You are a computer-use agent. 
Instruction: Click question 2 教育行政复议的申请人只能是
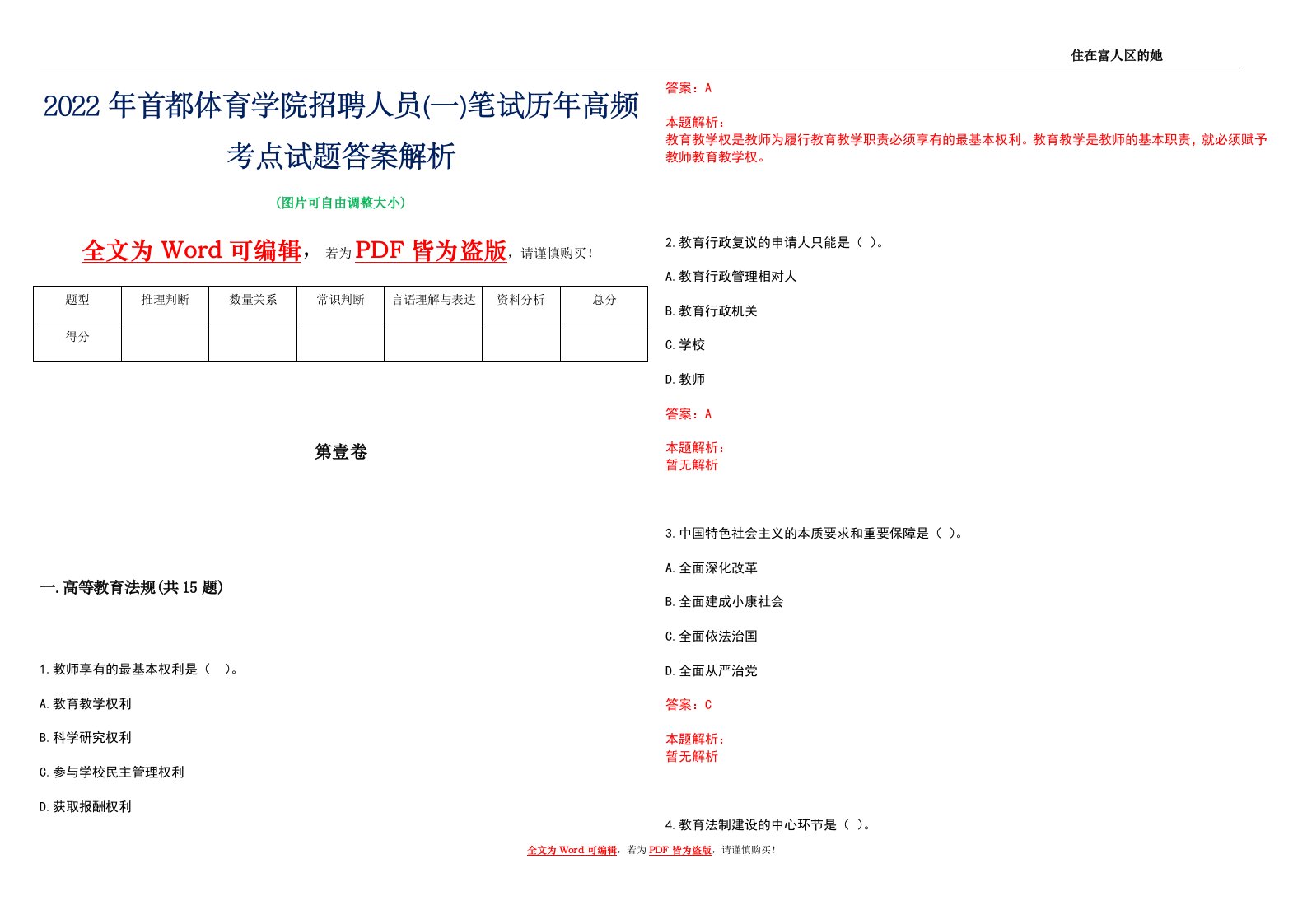click(x=775, y=243)
